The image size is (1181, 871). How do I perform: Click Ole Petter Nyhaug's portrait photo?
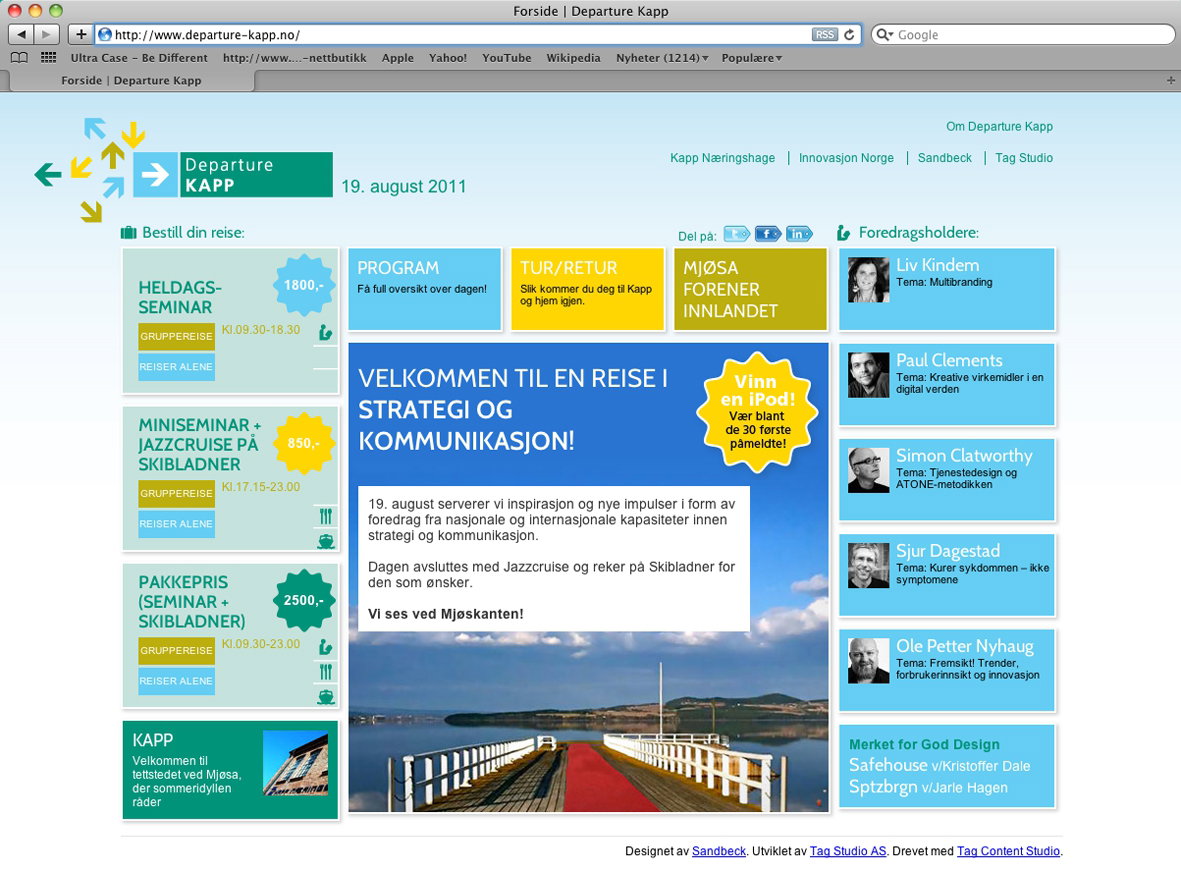coord(868,661)
